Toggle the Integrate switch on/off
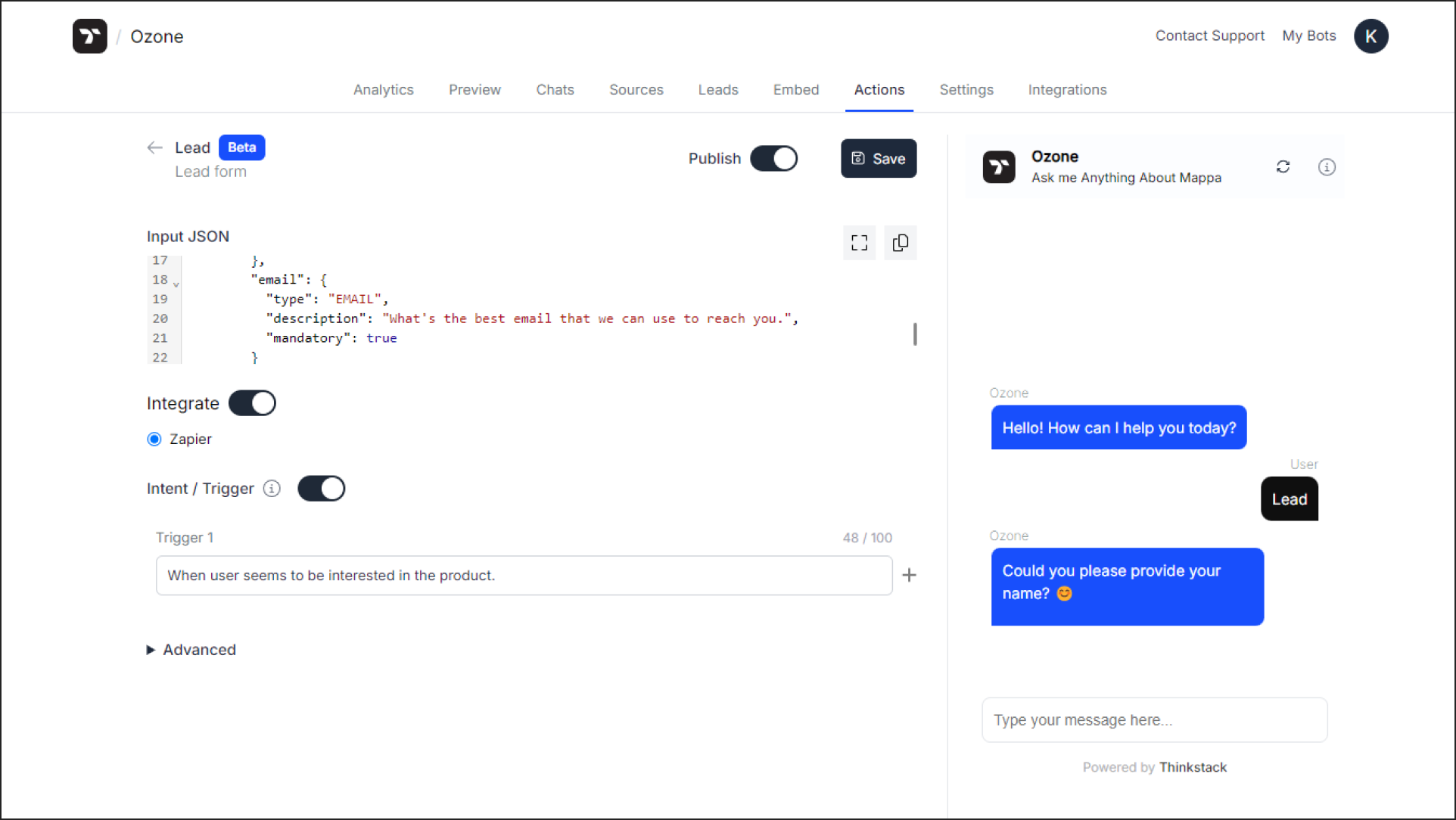The height and width of the screenshot is (820, 1456). pos(252,402)
